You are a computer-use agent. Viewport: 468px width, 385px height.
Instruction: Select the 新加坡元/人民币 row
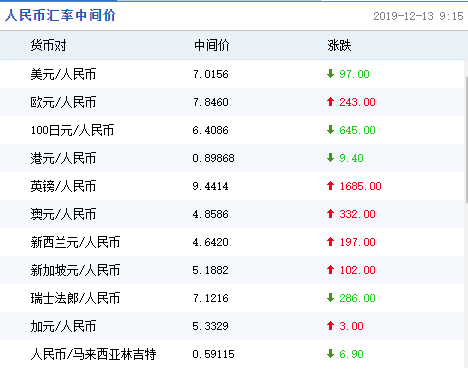(x=232, y=270)
